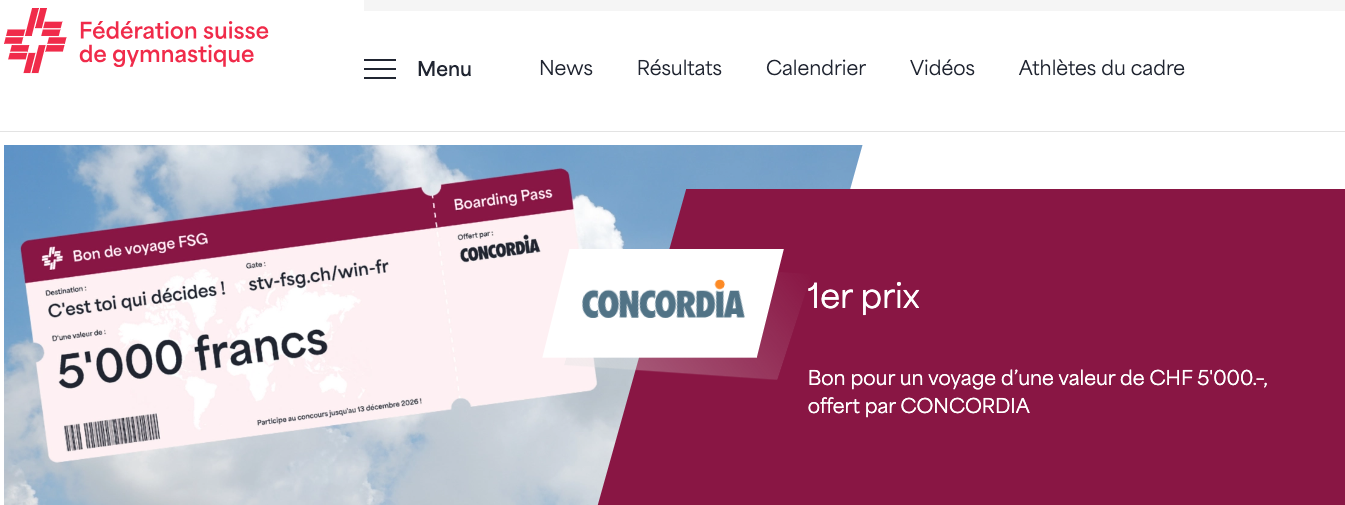Click the small CONCORDIA logo on boarding pass

coord(499,249)
